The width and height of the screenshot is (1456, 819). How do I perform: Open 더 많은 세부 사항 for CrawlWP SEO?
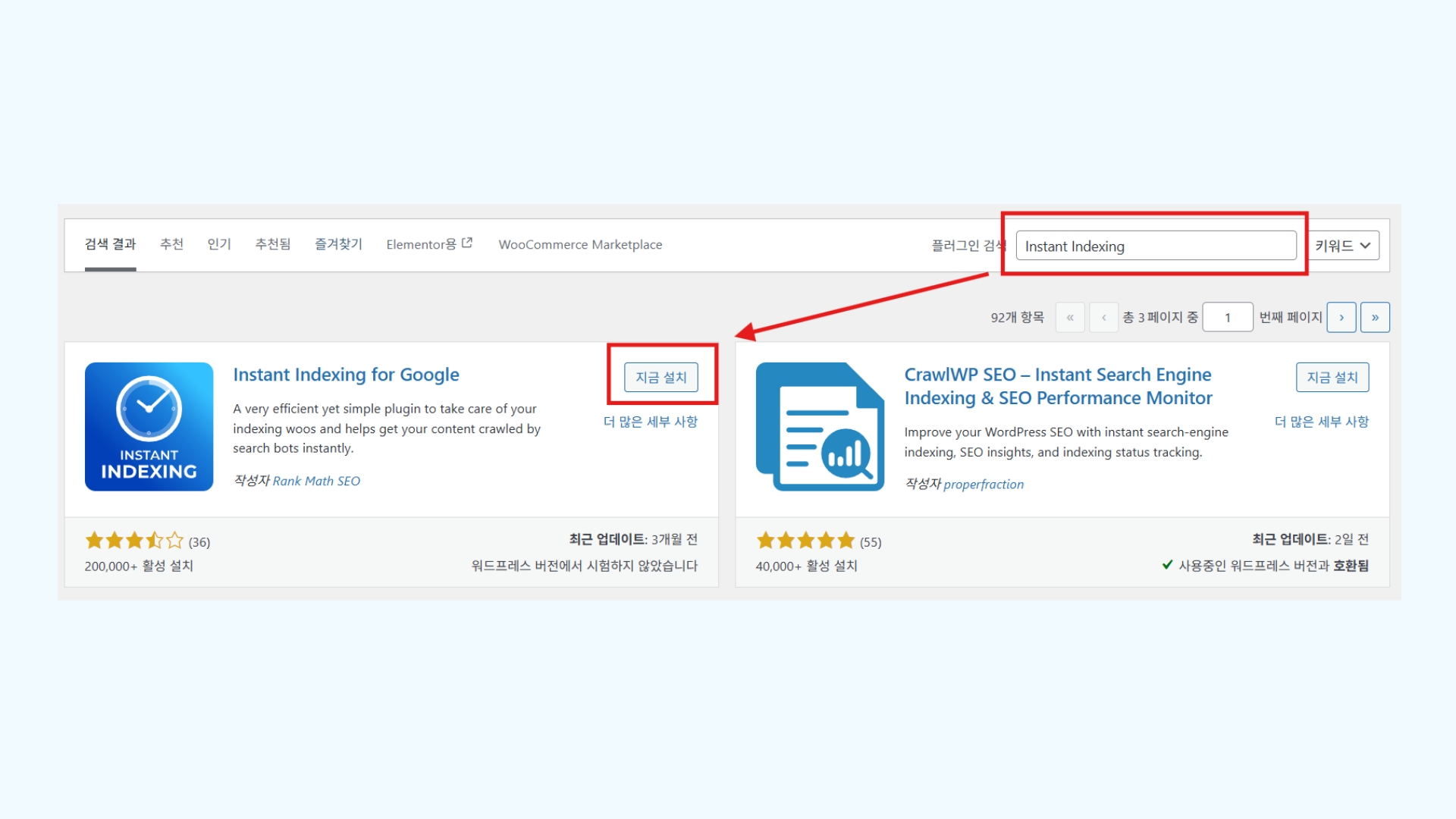click(x=1321, y=422)
